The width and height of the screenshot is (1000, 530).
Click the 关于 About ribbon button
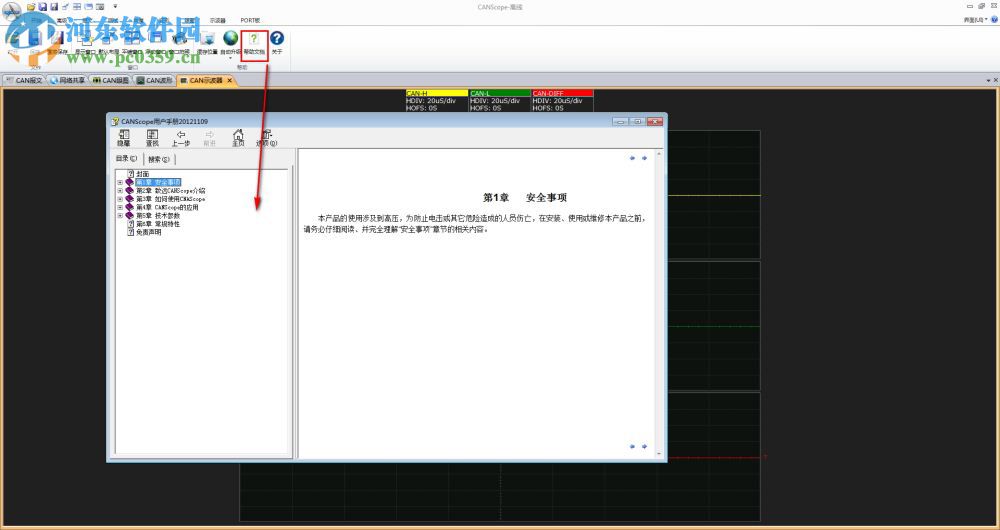pyautogui.click(x=277, y=43)
